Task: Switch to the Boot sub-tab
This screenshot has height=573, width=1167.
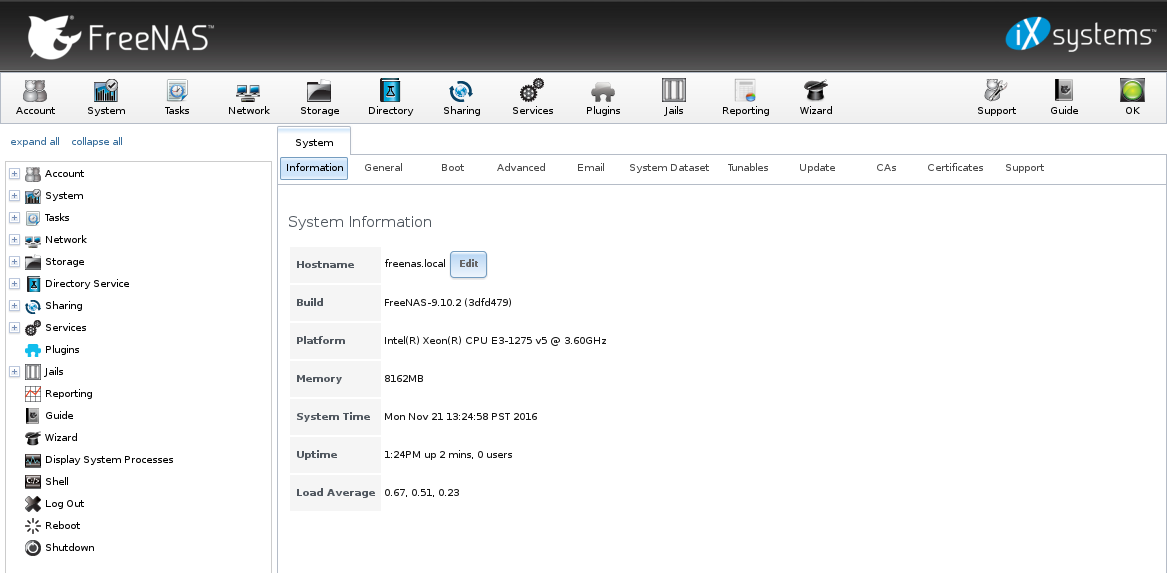Action: coord(453,168)
